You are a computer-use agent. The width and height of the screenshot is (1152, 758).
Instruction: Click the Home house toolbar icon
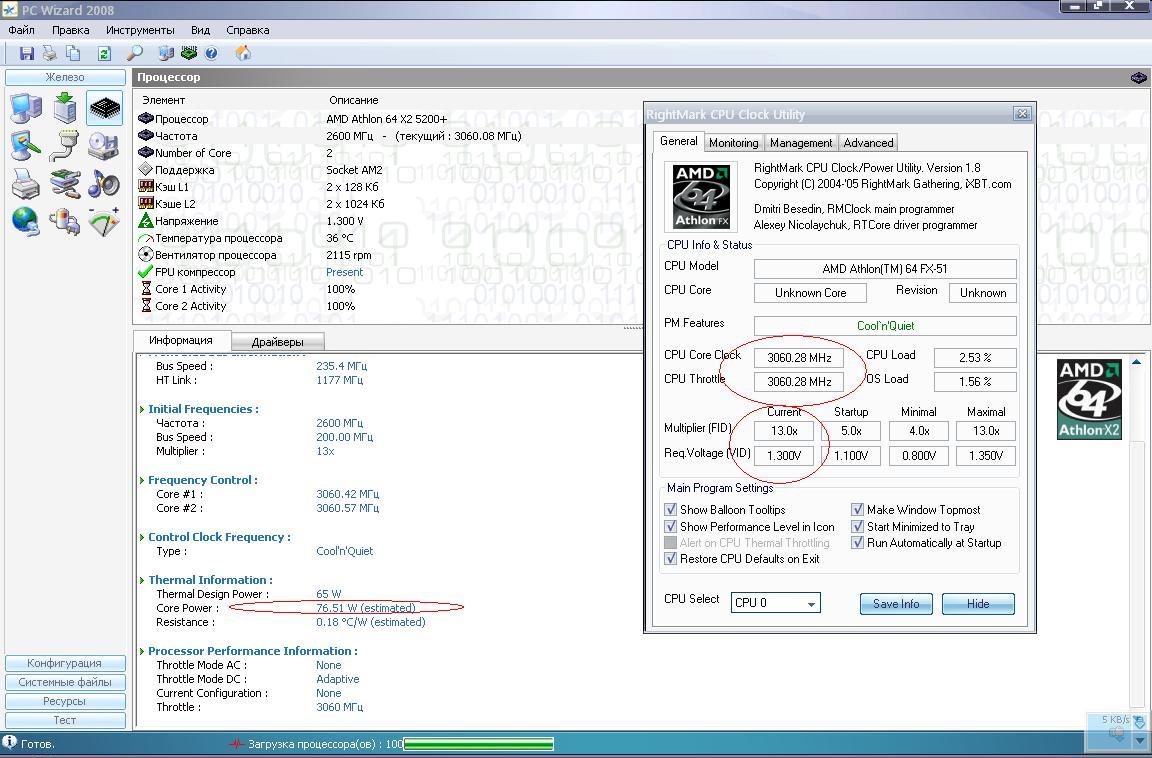(242, 53)
